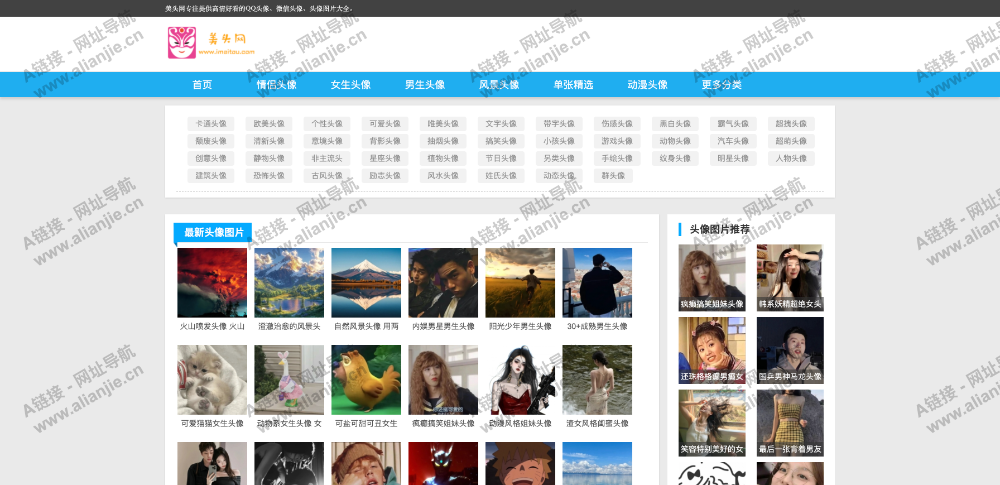Image resolution: width=1000 pixels, height=485 pixels.
Task: Open the 女生头像 navigation tab
Action: [x=351, y=85]
